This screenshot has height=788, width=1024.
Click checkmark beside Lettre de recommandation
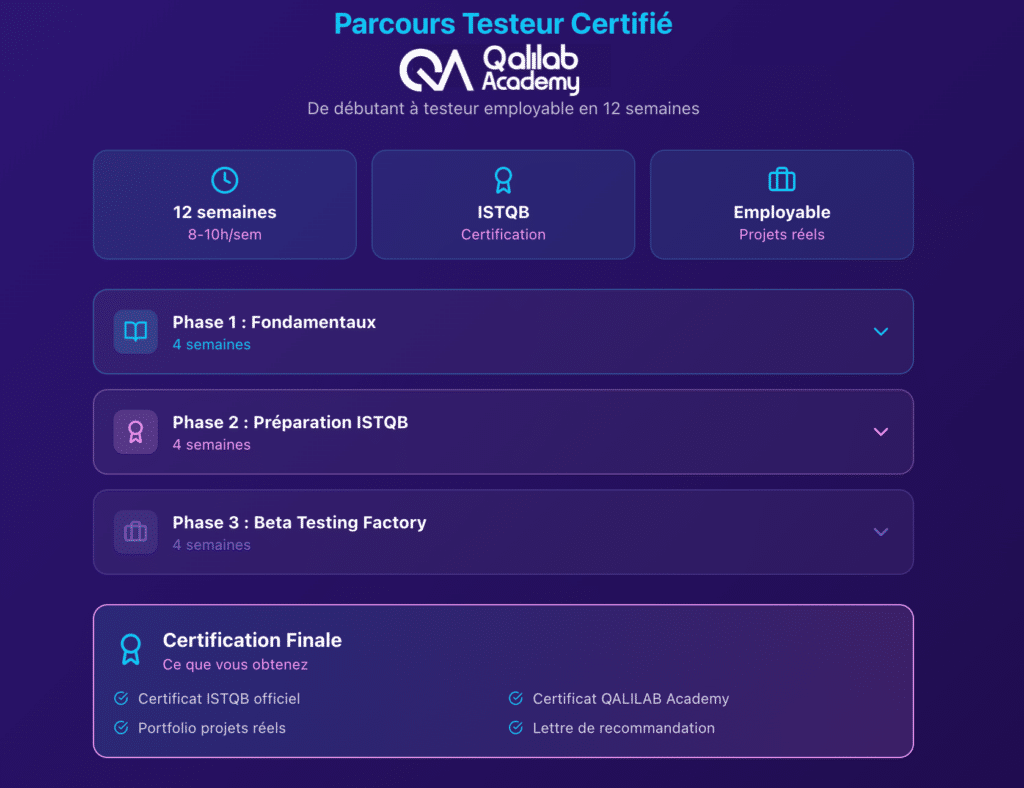coord(516,728)
